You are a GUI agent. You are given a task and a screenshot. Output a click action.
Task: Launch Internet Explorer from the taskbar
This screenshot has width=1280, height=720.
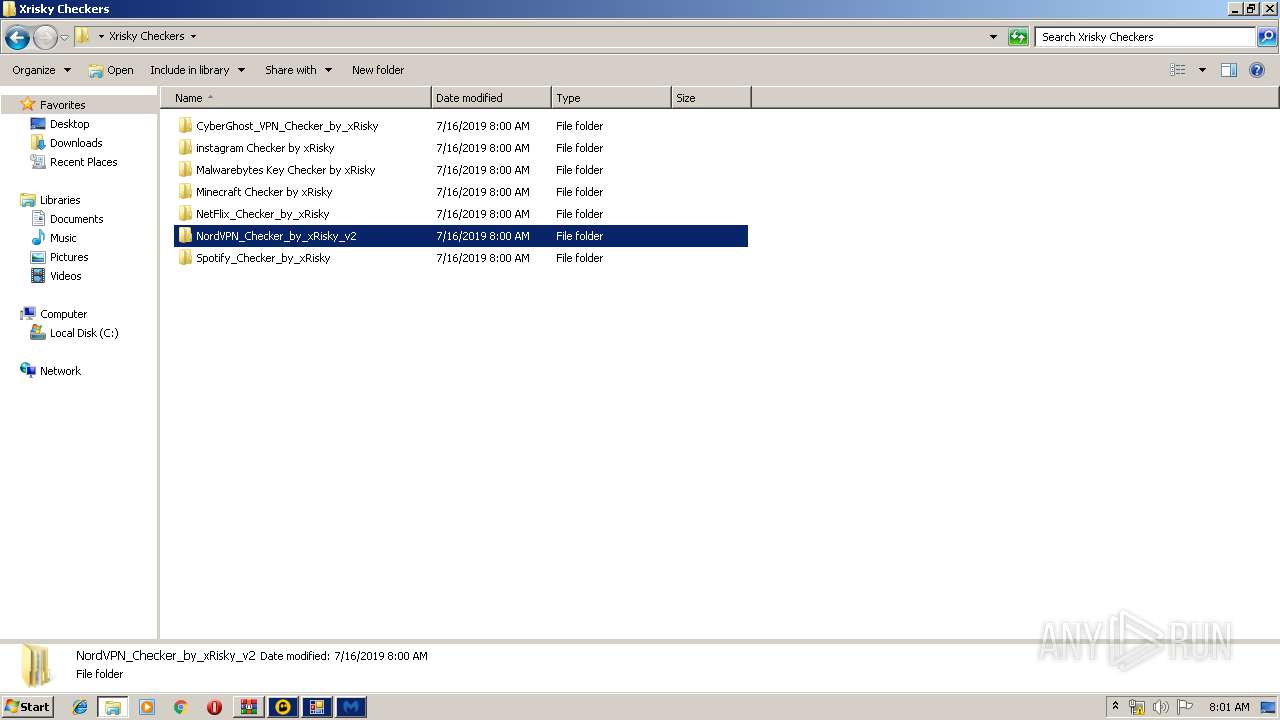pos(80,707)
